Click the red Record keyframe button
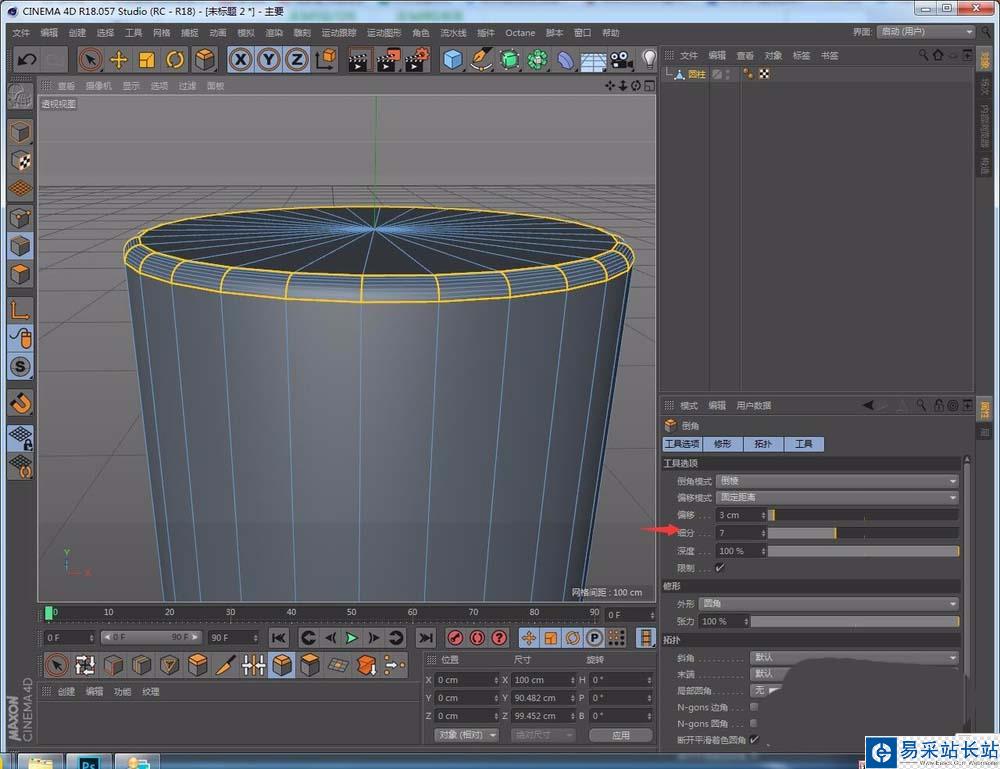This screenshot has width=1000, height=769. tap(455, 637)
